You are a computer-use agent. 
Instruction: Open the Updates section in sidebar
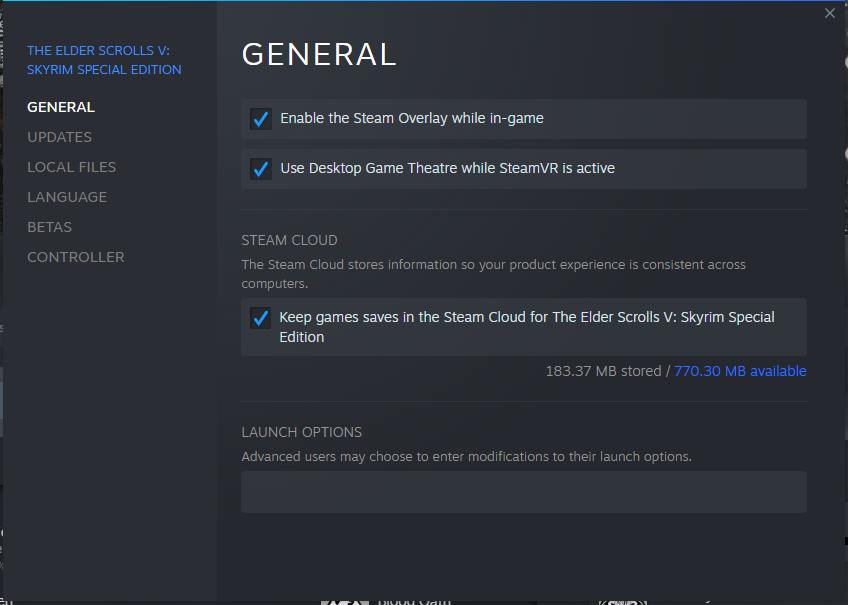[x=59, y=137]
